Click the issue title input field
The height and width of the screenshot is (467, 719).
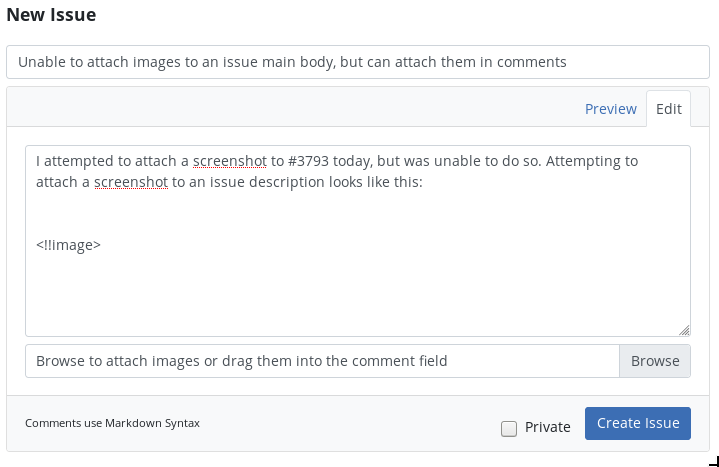click(358, 62)
